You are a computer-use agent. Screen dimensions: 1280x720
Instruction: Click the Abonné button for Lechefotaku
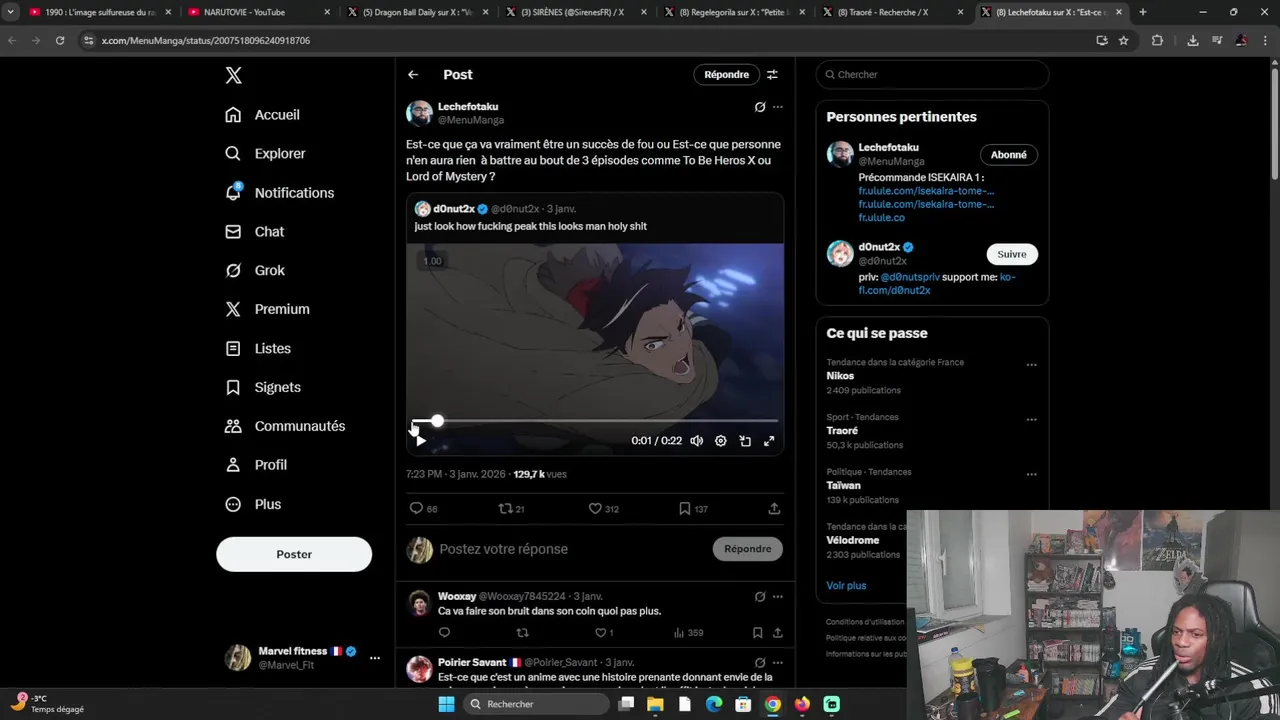pos(1009,155)
